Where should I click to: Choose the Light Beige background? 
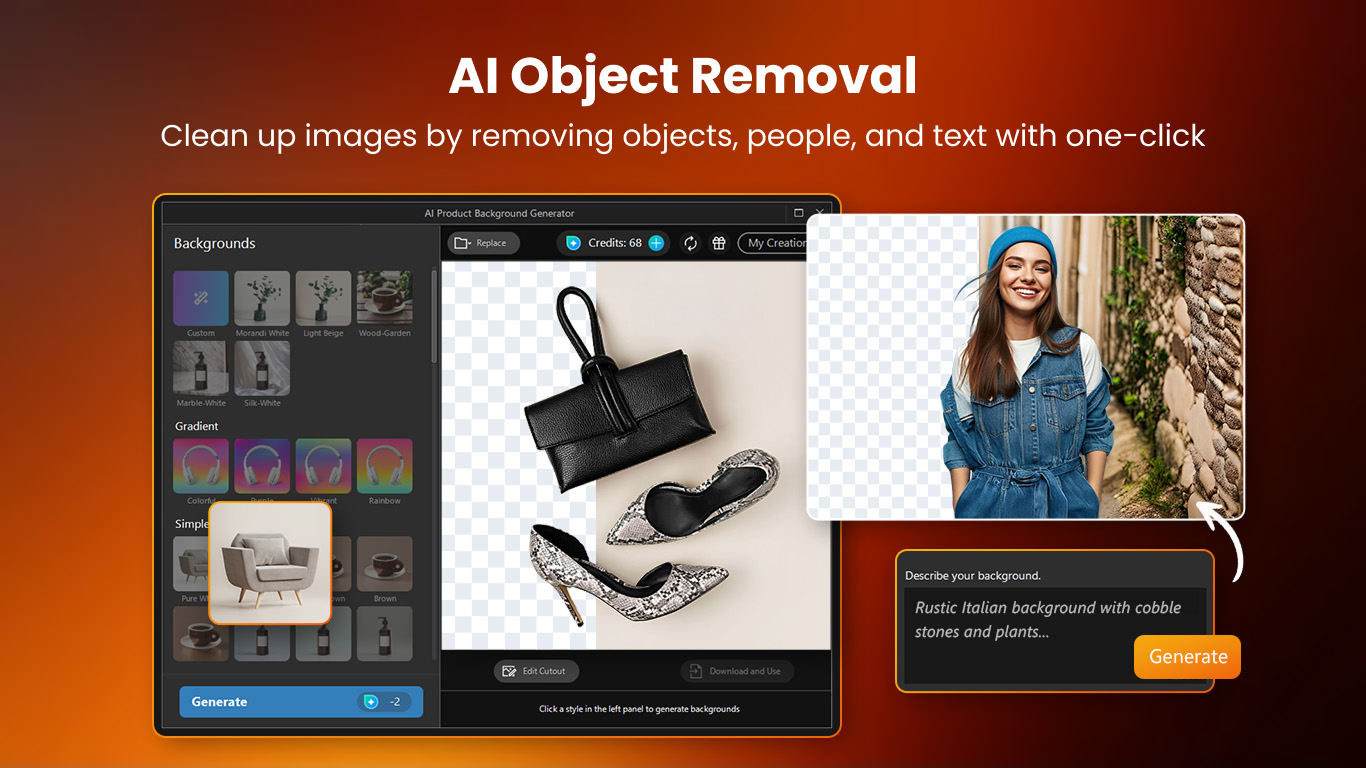point(324,298)
